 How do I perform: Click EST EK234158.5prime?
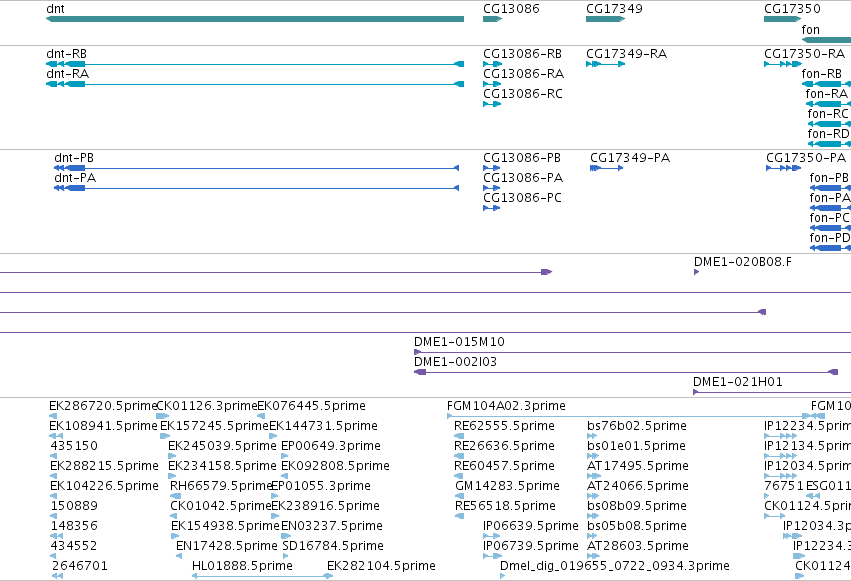pyautogui.click(x=172, y=476)
